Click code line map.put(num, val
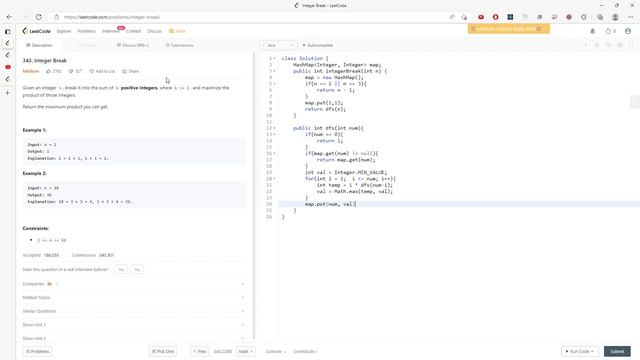The height and width of the screenshot is (360, 640). [x=330, y=204]
